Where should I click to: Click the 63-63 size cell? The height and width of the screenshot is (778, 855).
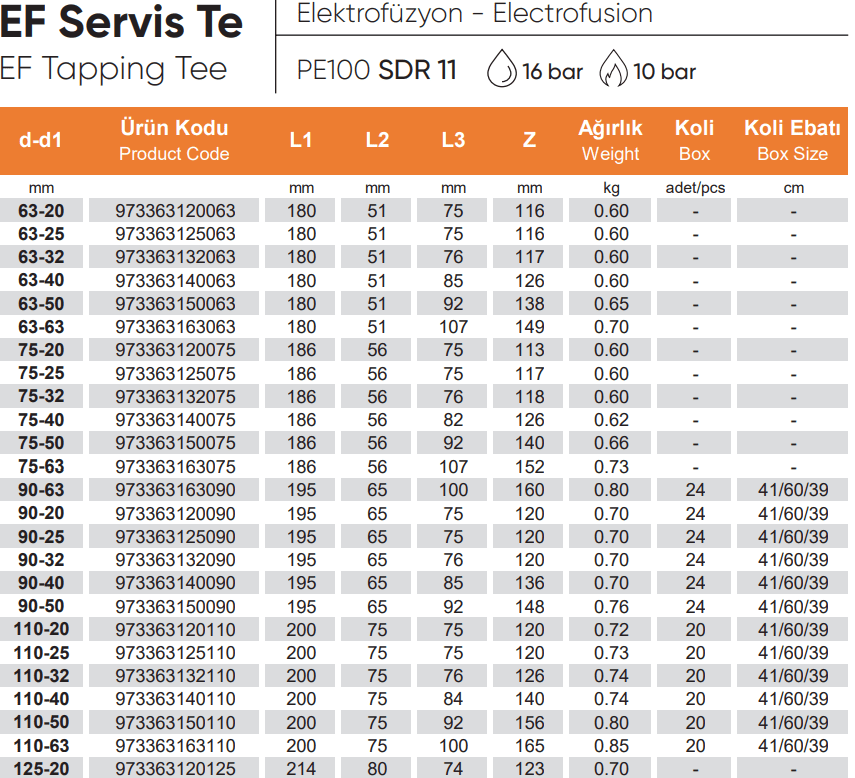click(x=41, y=327)
